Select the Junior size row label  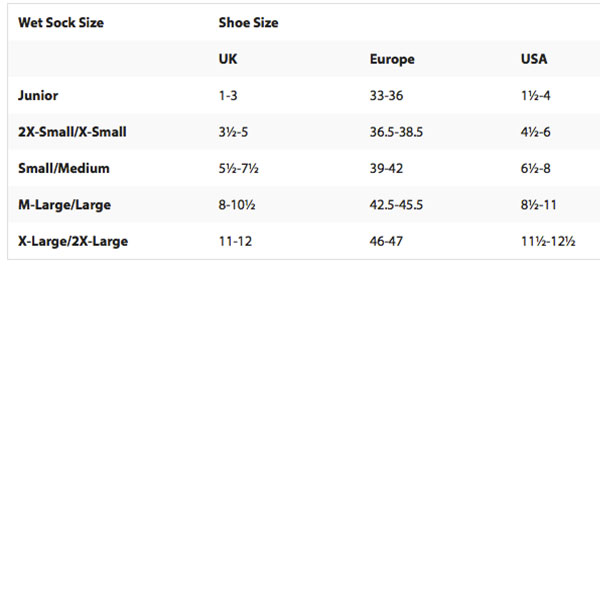[x=38, y=96]
